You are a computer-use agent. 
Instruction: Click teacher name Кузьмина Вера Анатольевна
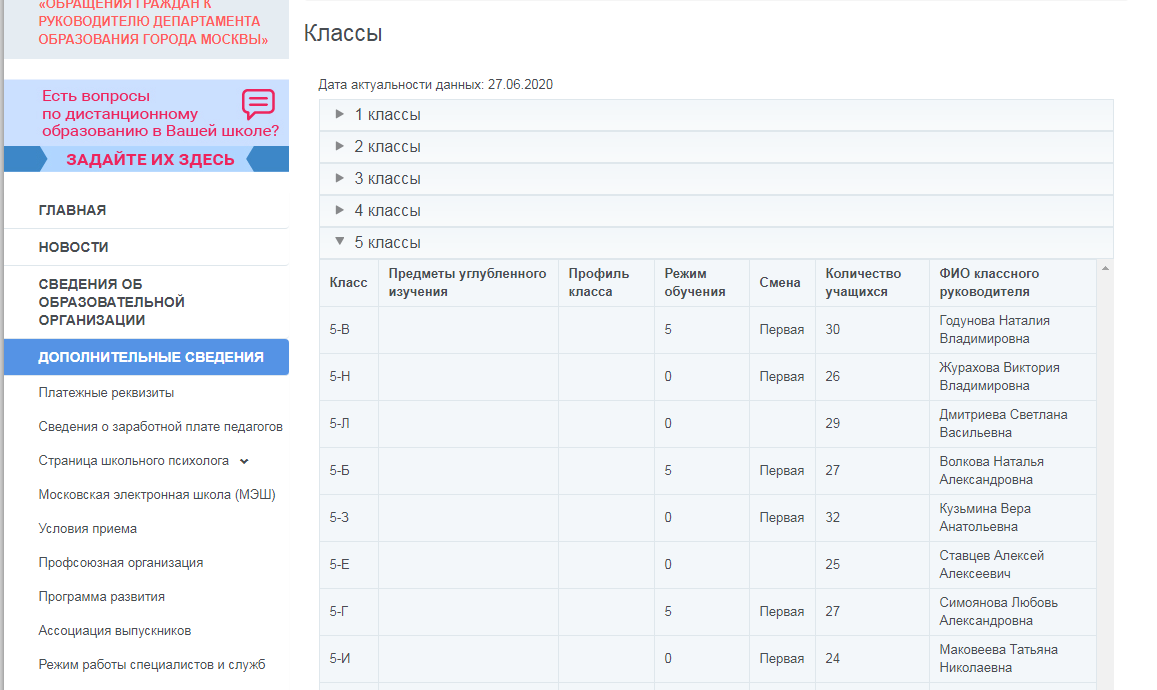[985, 518]
